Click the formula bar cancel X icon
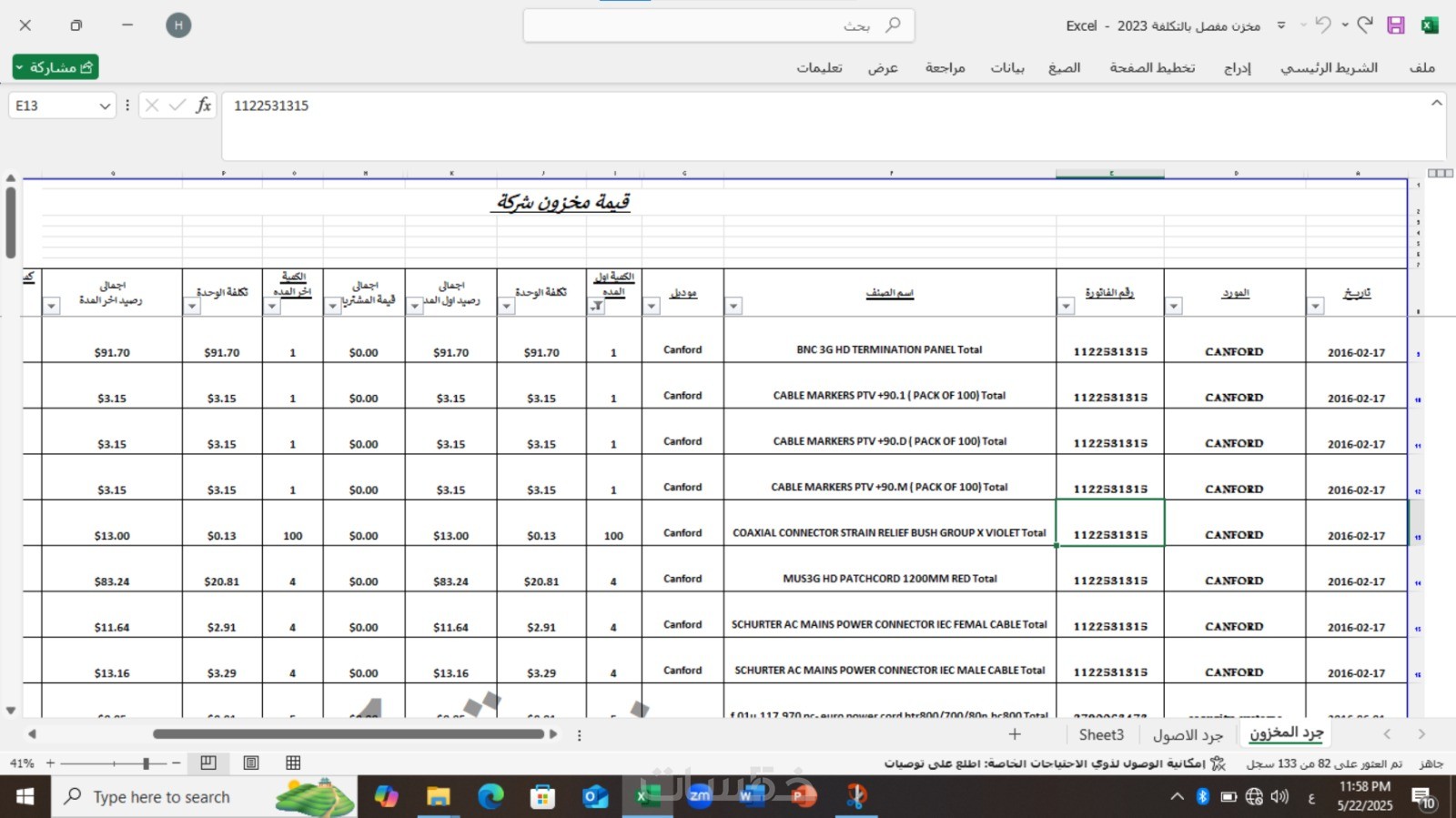 pos(152,106)
